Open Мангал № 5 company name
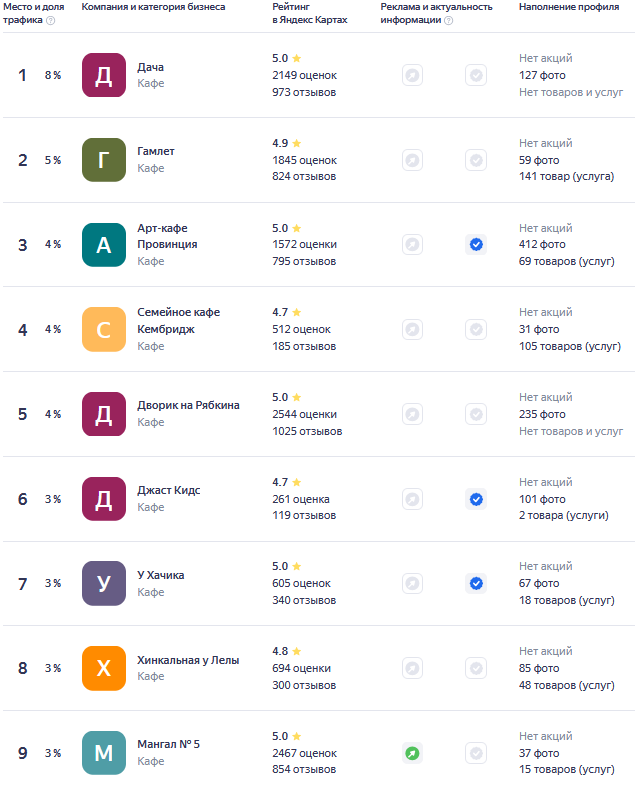This screenshot has width=635, height=790. pos(168,744)
